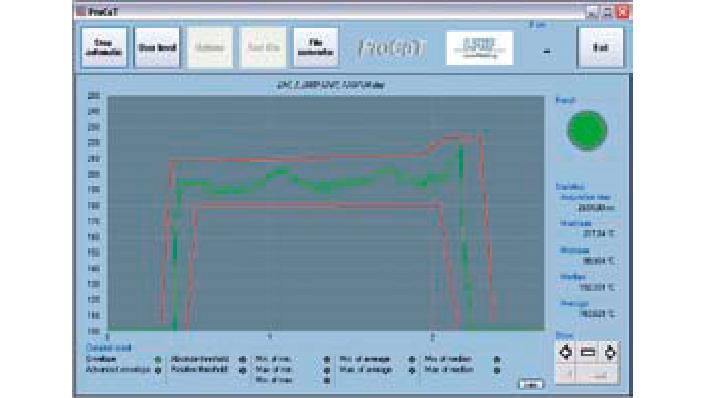Toggle the Max of median indicator
The width and height of the screenshot is (705, 398).
[497, 370]
